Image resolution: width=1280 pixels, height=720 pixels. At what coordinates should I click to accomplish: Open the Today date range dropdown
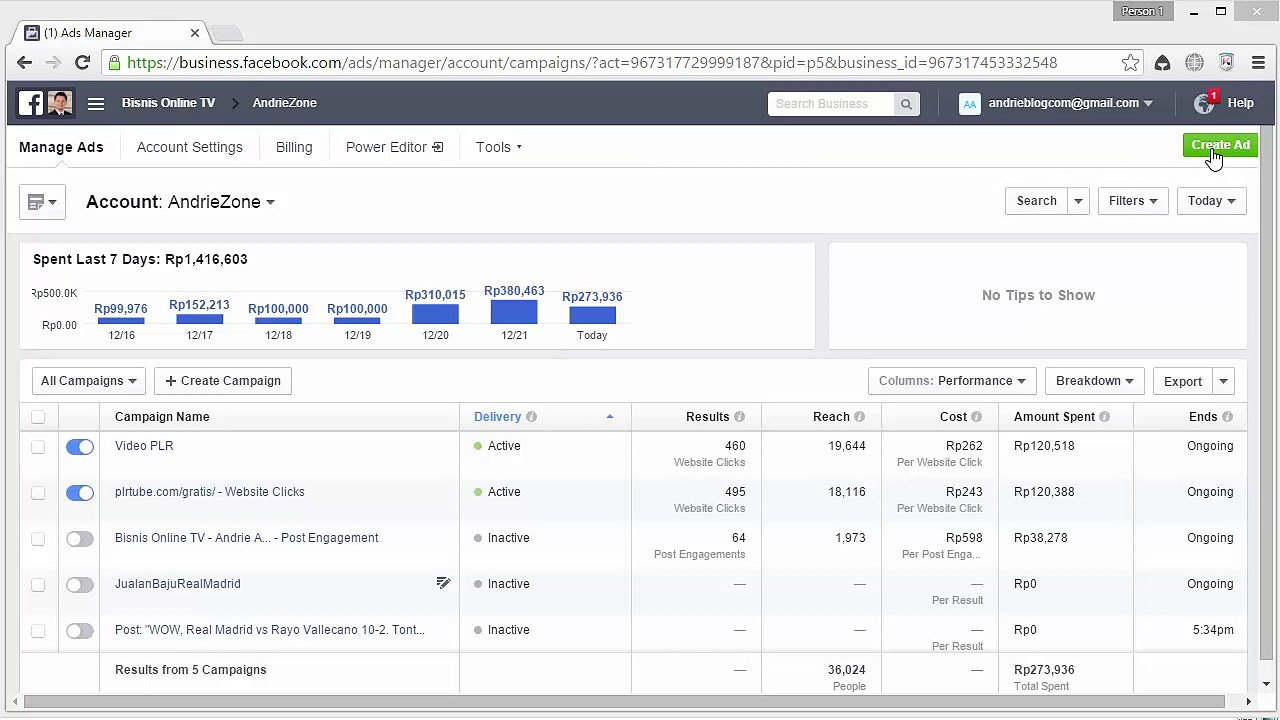click(x=1211, y=201)
